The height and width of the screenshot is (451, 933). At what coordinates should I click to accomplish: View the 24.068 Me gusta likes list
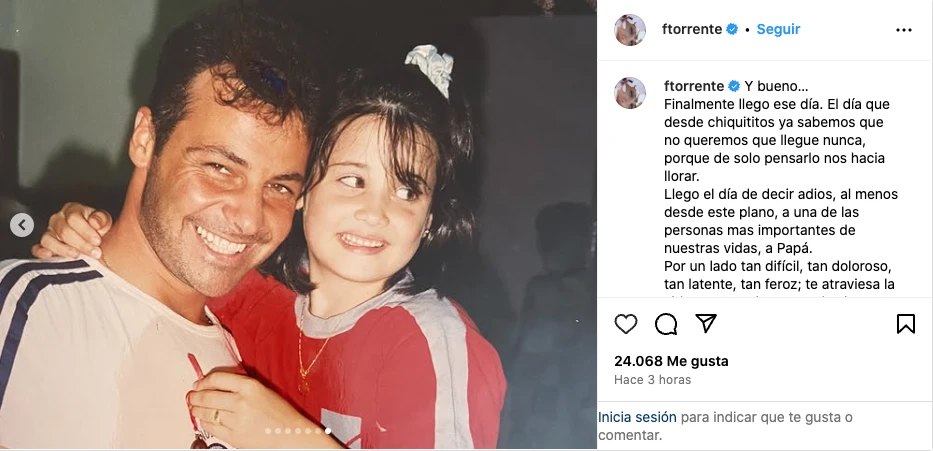pos(671,361)
